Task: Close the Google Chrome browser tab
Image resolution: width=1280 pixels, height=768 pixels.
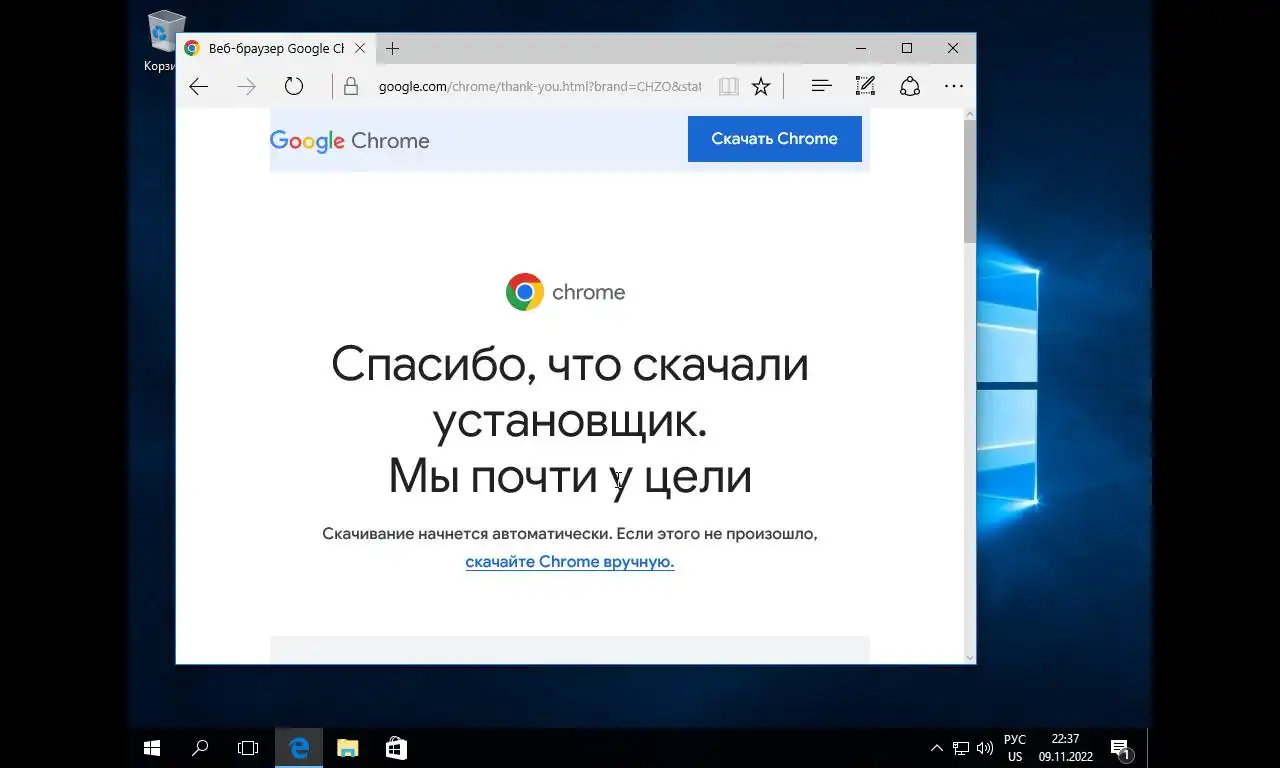Action: click(360, 48)
